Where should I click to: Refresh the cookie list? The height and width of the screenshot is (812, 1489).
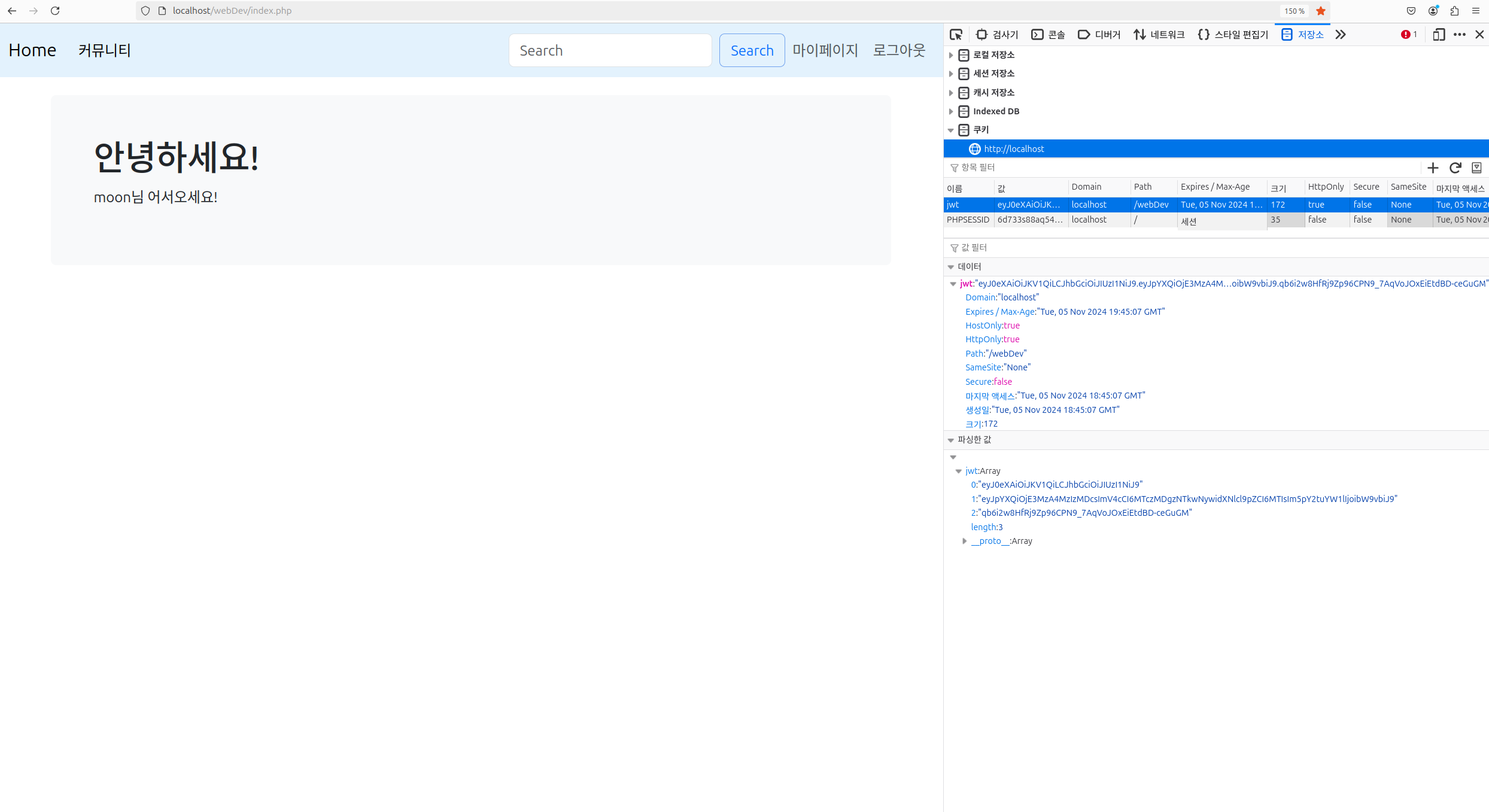[1455, 168]
